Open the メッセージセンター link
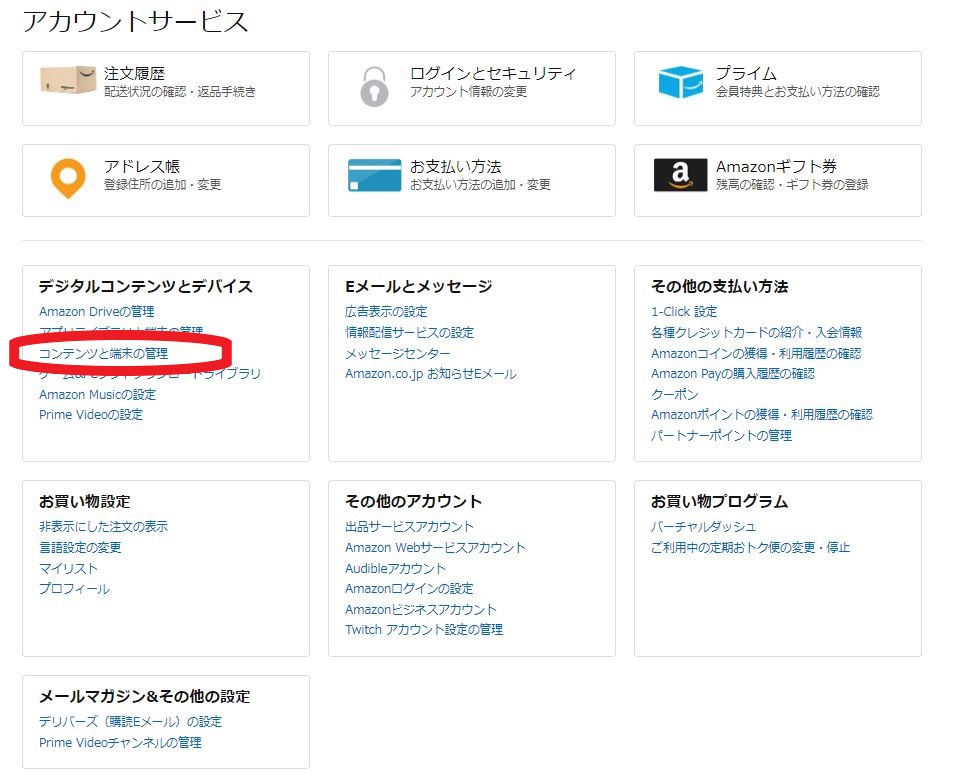This screenshot has width=977, height=783. click(398, 353)
